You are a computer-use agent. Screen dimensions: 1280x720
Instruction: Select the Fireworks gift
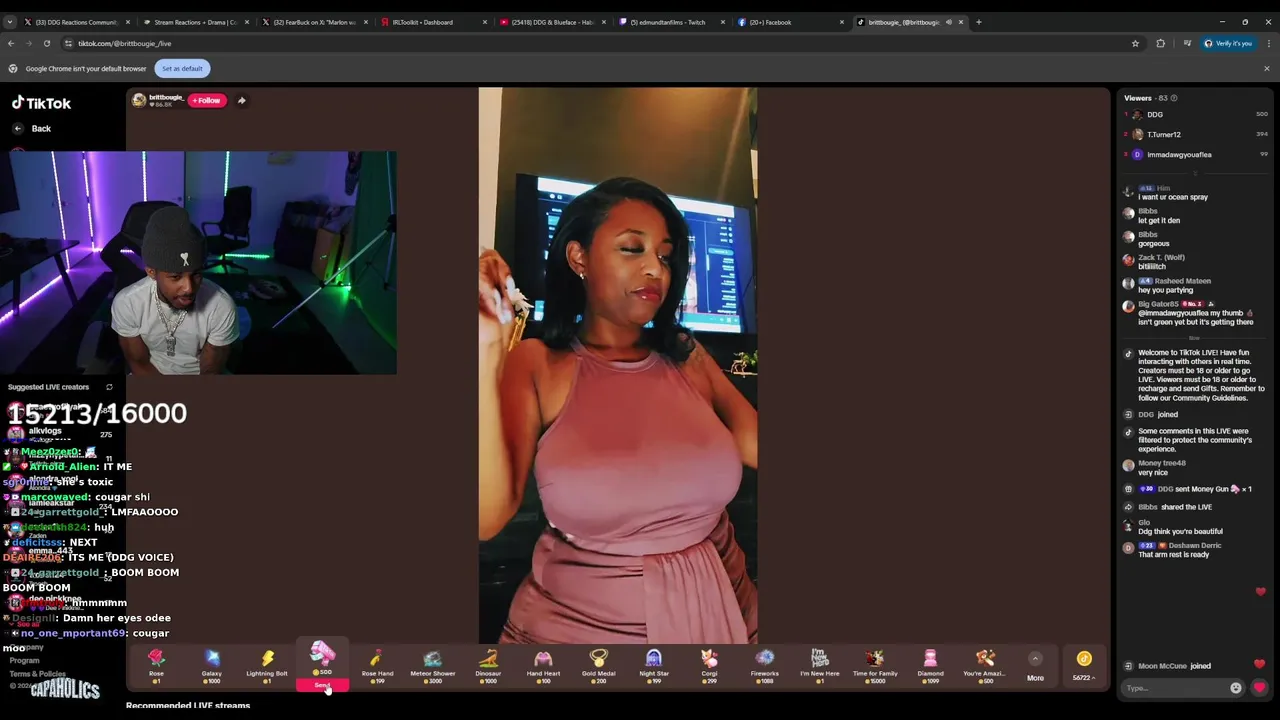tap(764, 664)
